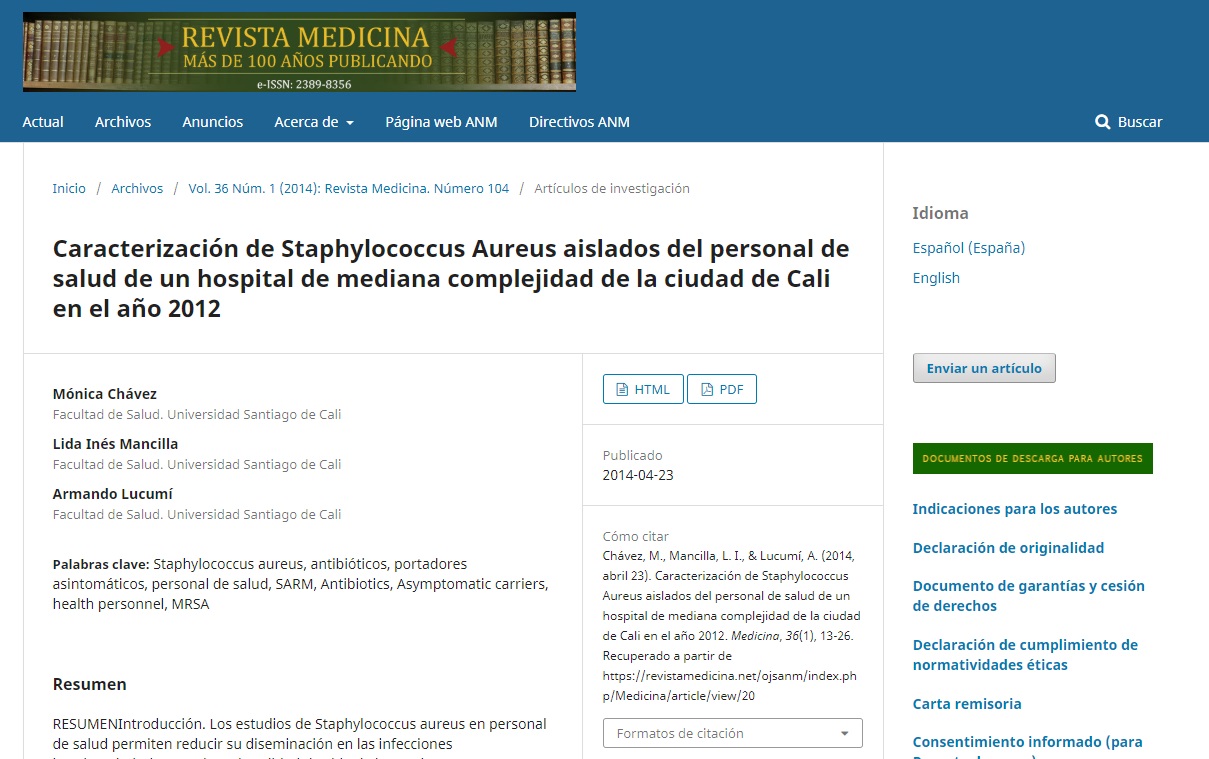This screenshot has width=1209, height=759.
Task: Open Vol. 36 Núm. 1 breadcrumb
Action: 348,188
